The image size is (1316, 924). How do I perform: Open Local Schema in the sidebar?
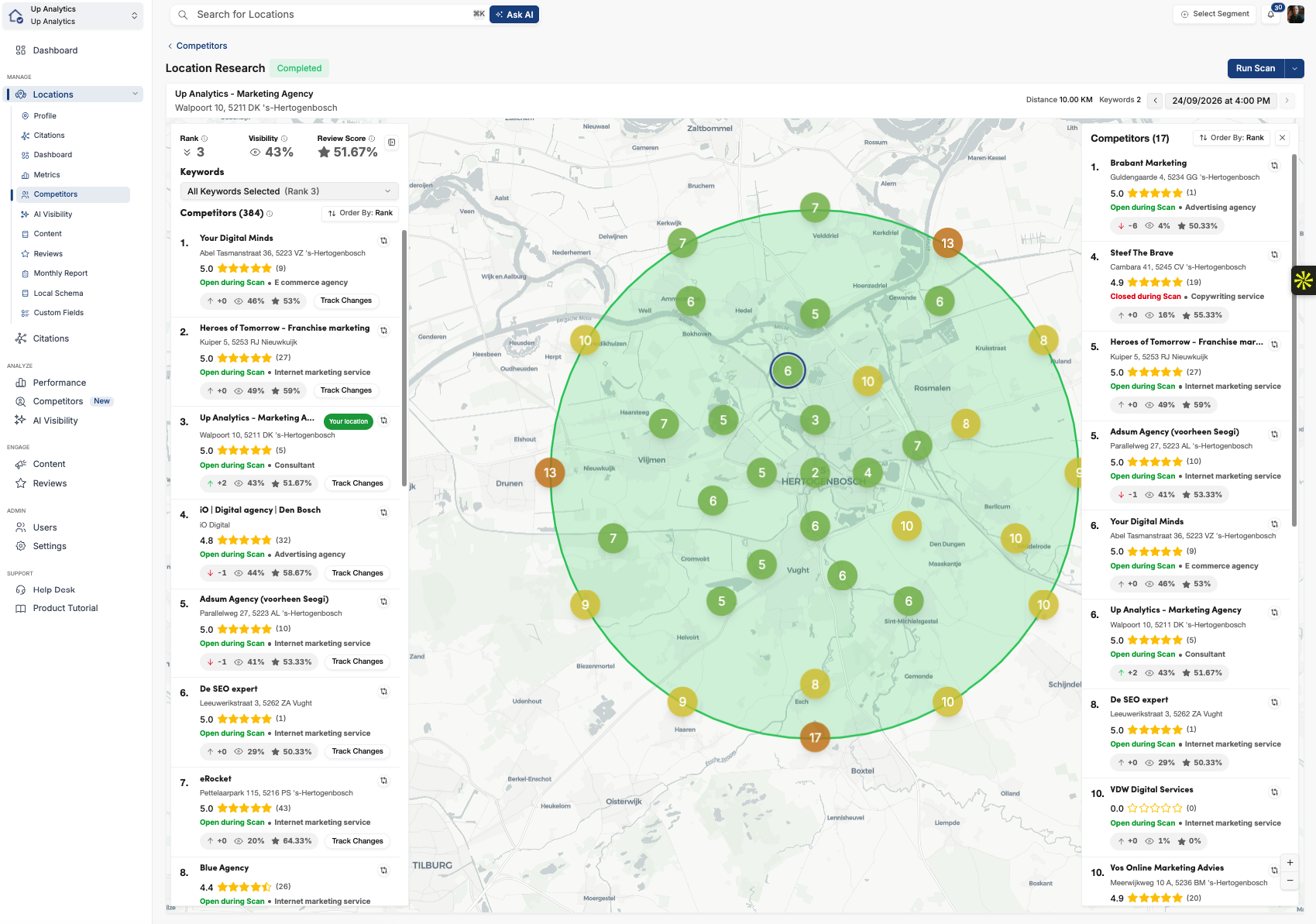[58, 294]
